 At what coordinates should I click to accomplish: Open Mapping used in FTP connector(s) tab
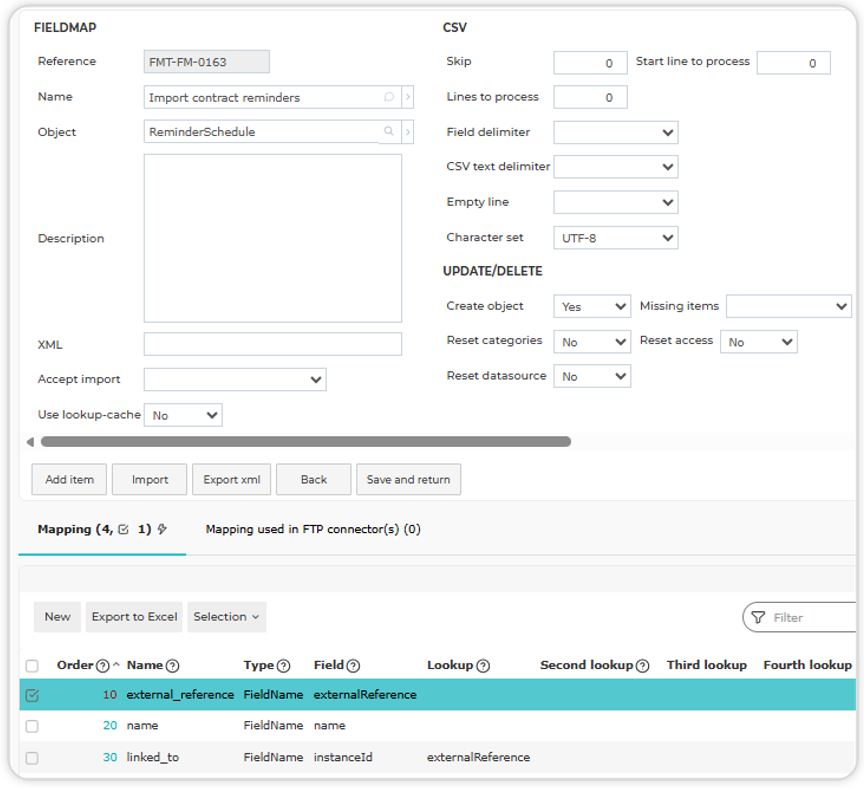tap(313, 530)
